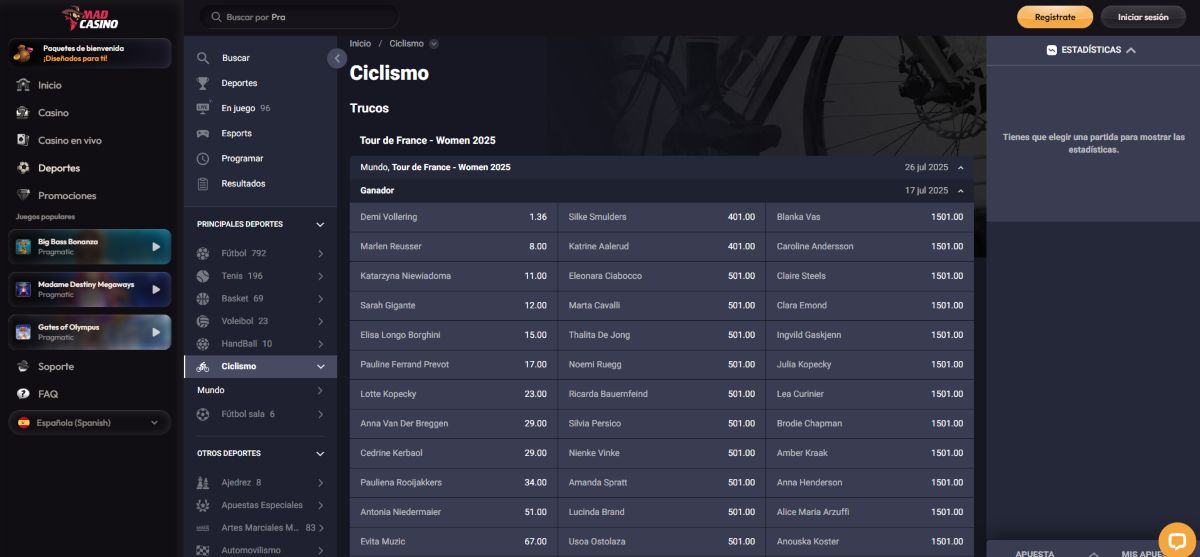Click the Iniciar sesión button
The height and width of the screenshot is (557, 1200).
pyautogui.click(x=1142, y=17)
